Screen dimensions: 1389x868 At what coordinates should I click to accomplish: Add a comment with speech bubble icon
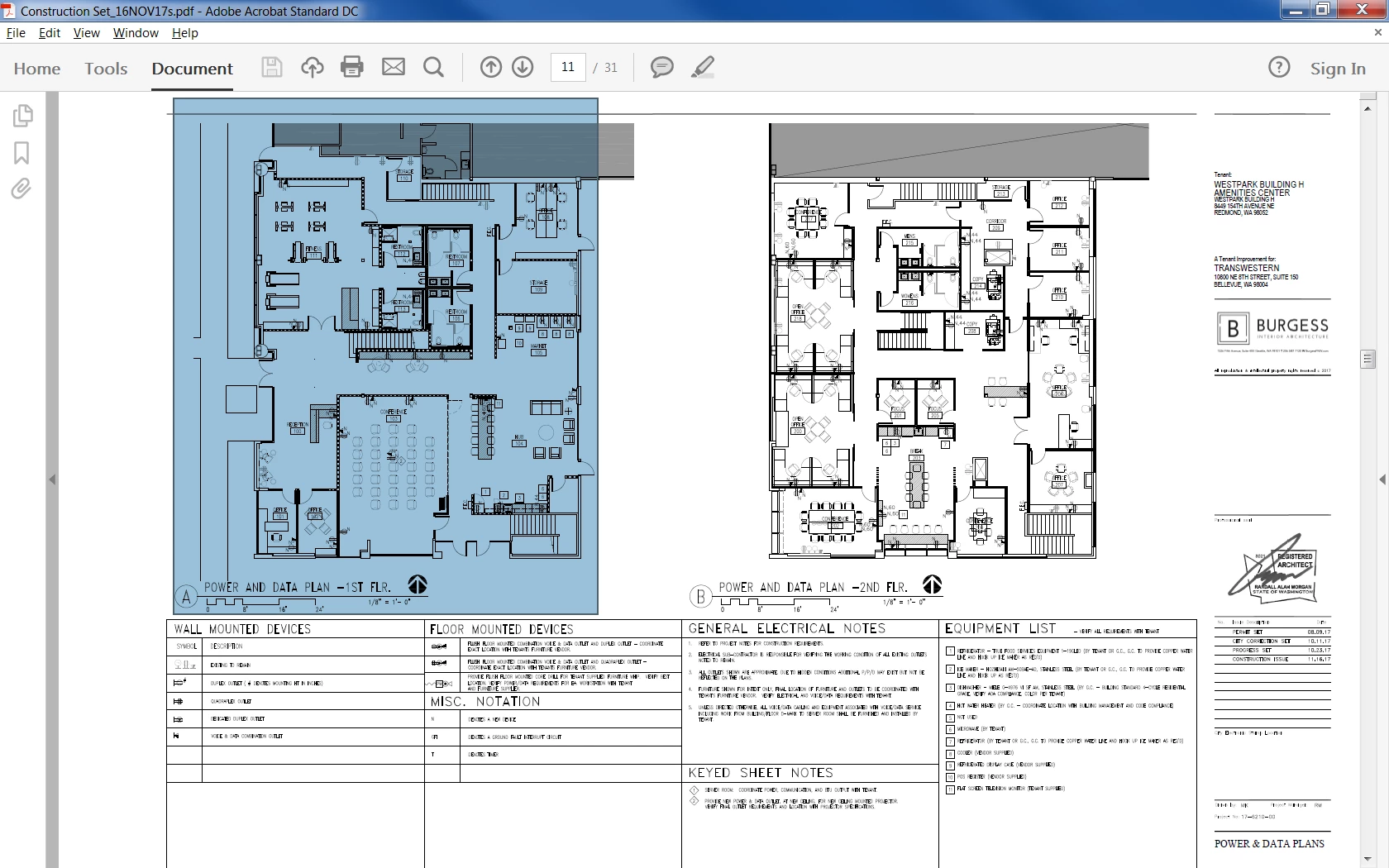coord(661,68)
